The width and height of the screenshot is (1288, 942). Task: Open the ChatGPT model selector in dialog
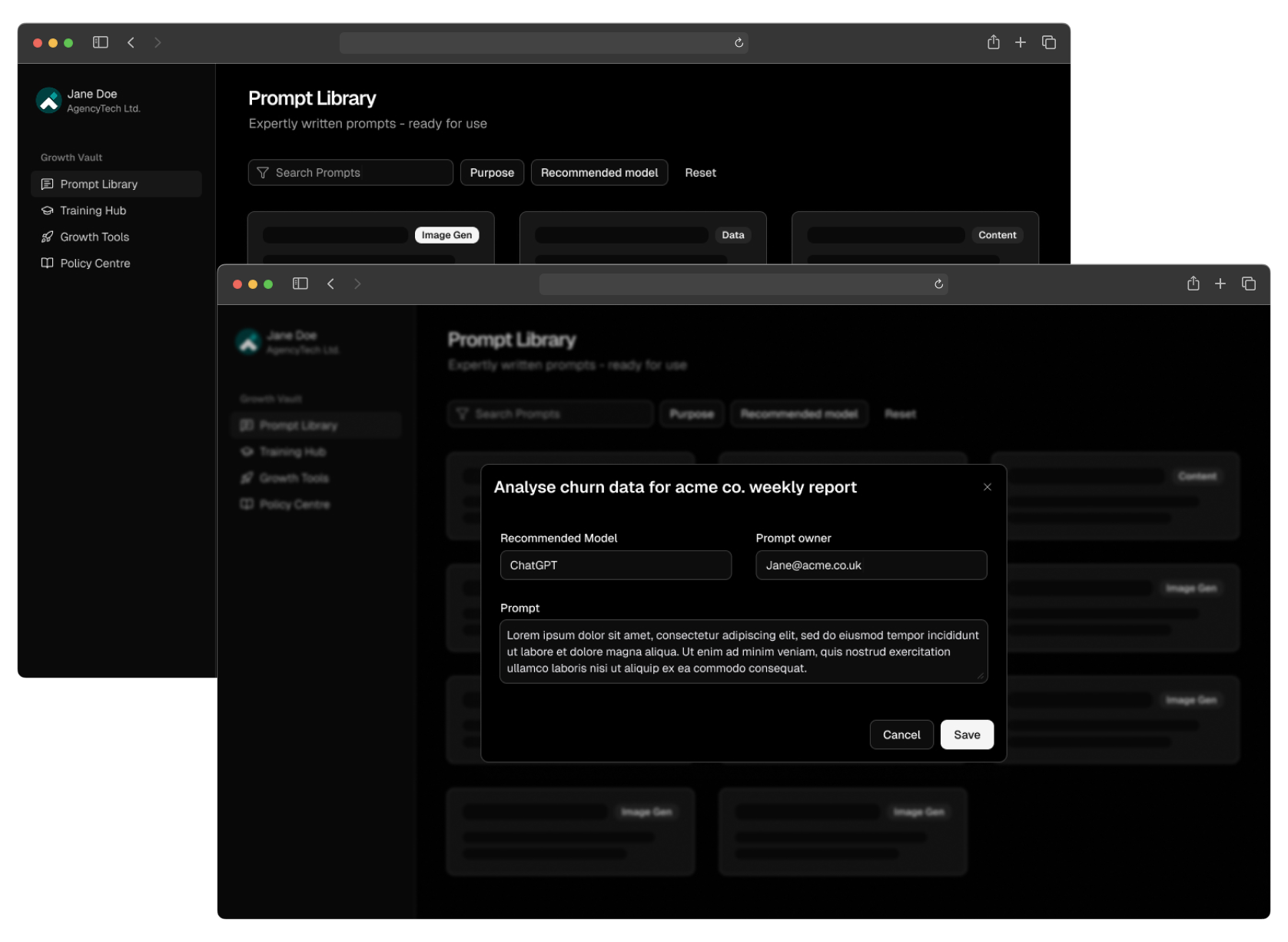615,565
